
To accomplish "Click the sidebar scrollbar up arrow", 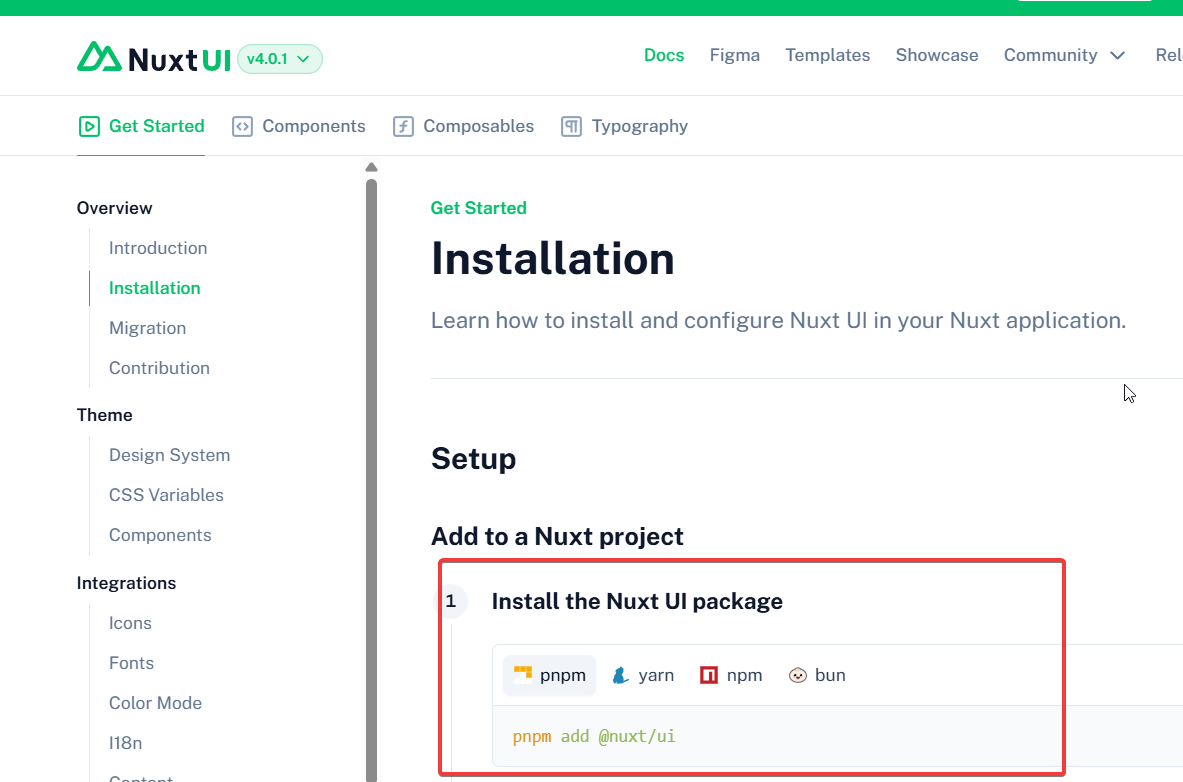I will 371,167.
